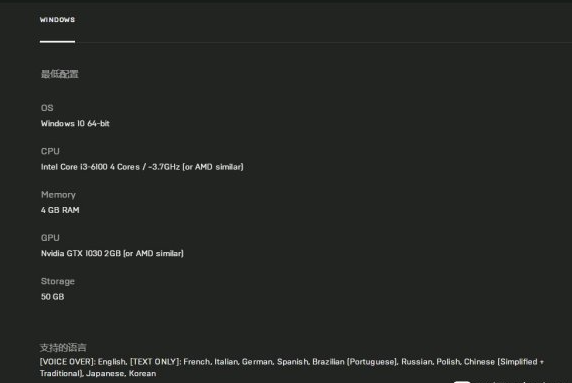Click the Chinese (Simplified + text
The image size is (572, 383).
coord(504,362)
